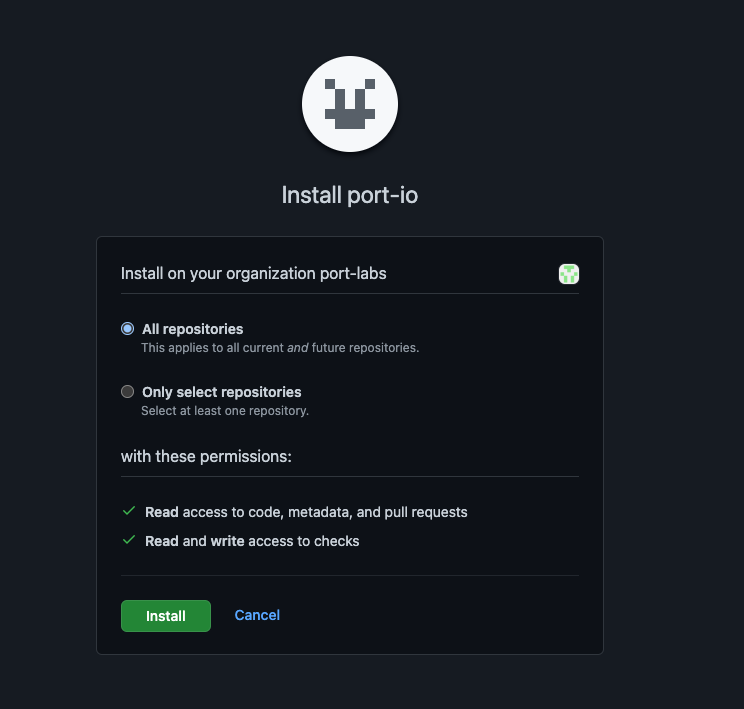Screen dimensions: 744x709
Task: Click the Install port-io page heading
Action: point(350,195)
